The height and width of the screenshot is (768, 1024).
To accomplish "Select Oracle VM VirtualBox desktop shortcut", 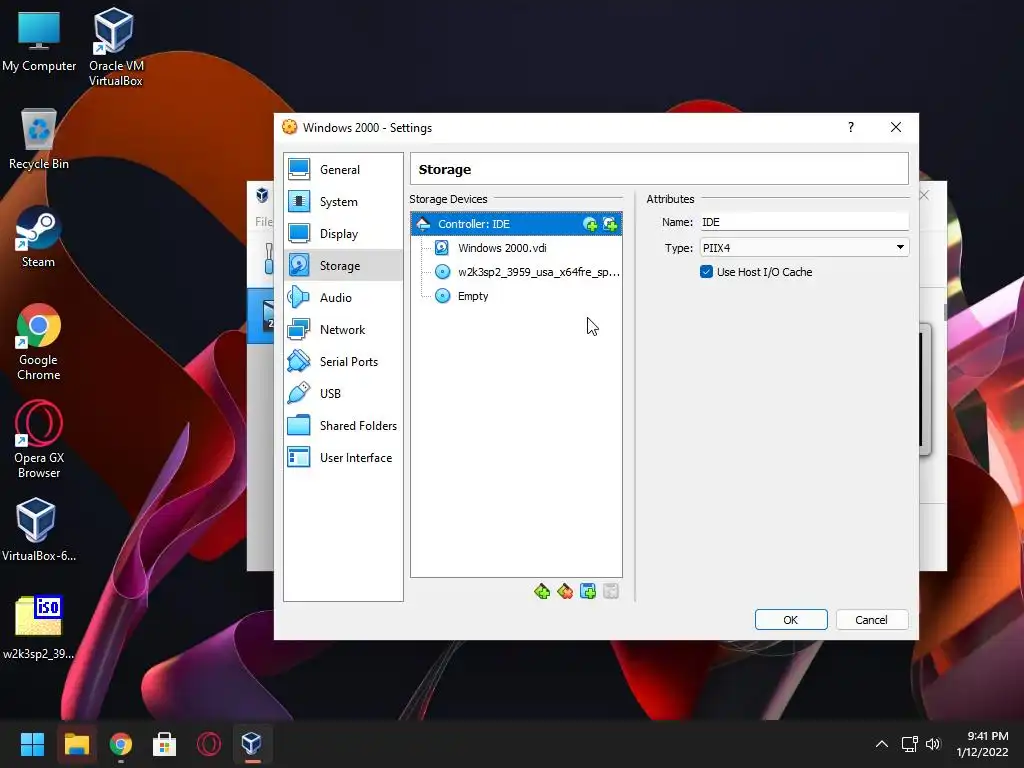I will click(x=116, y=47).
